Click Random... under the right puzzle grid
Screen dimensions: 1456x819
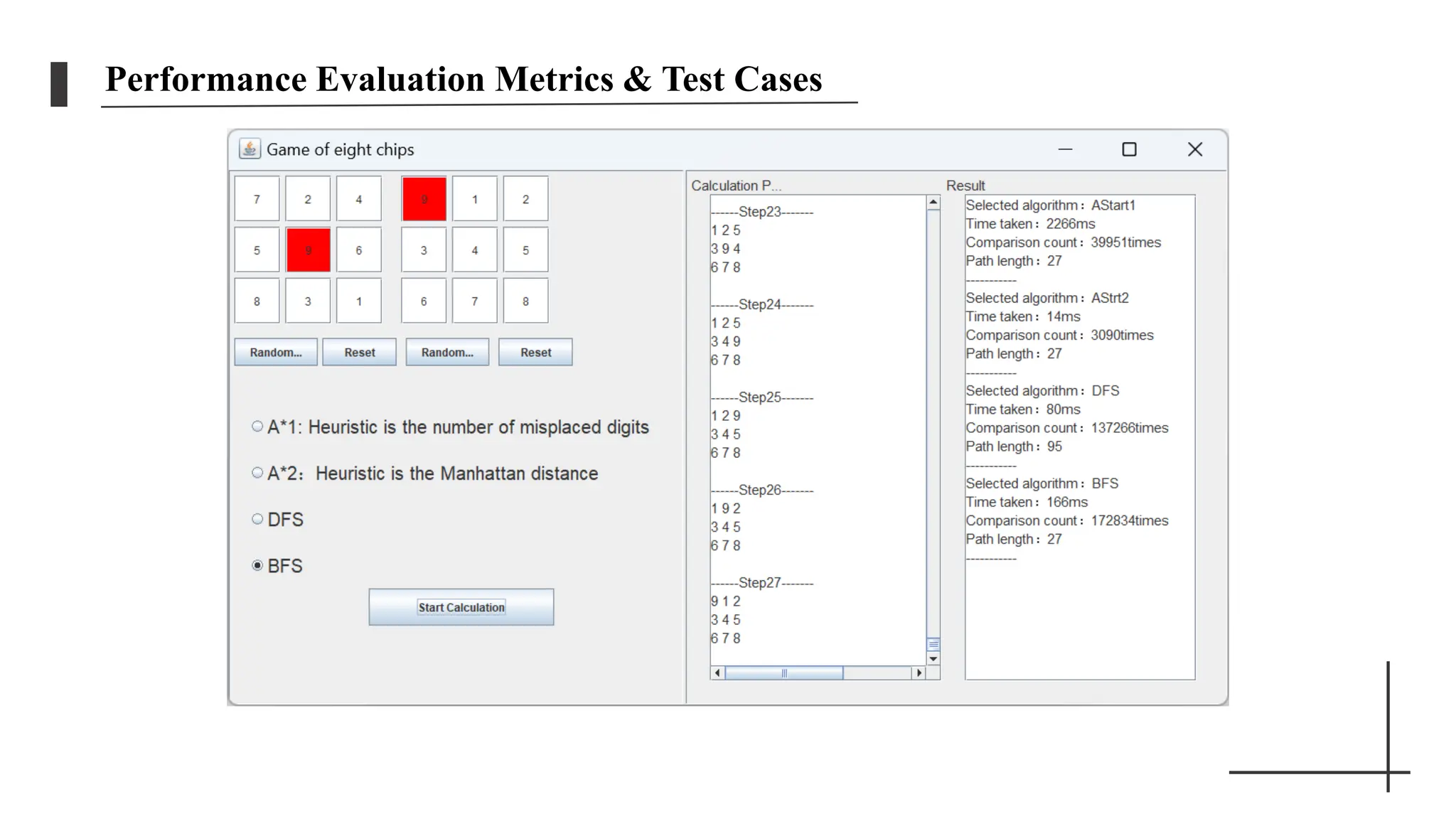447,352
